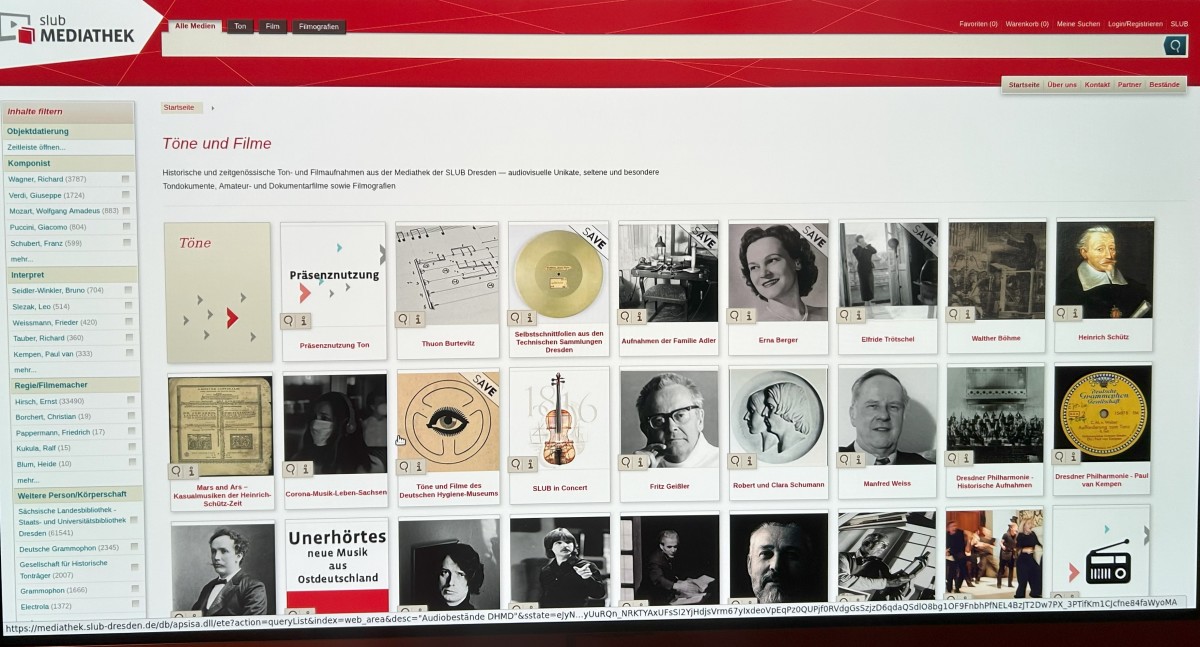The width and height of the screenshot is (1200, 647).
Task: Enable the Tauber, Richard checkbox
Action: coord(128,338)
